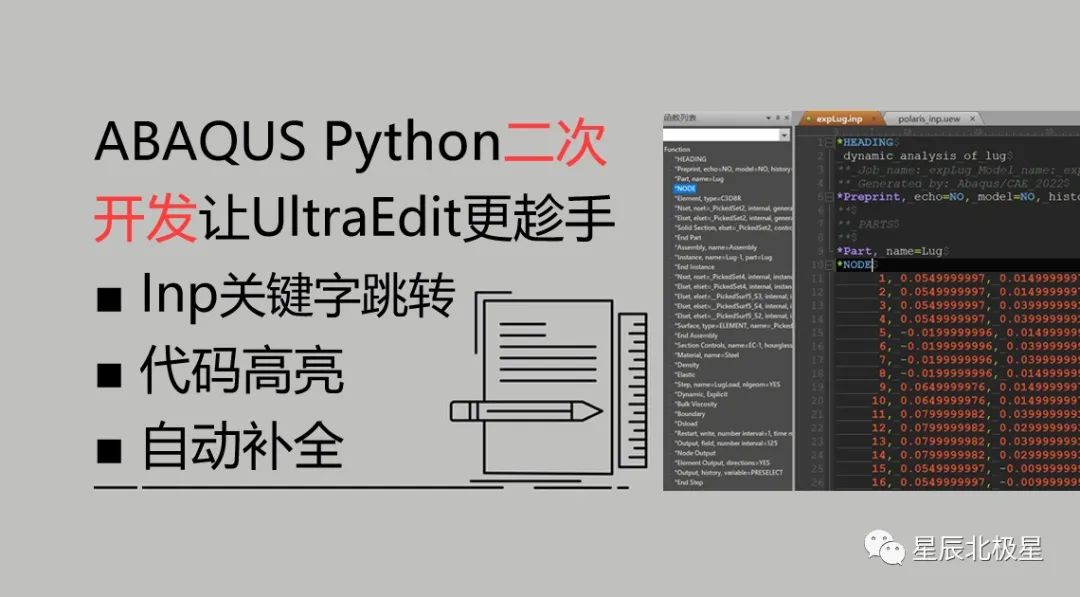Select the Function root node
Image resolution: width=1080 pixels, height=597 pixels.
[x=677, y=149]
